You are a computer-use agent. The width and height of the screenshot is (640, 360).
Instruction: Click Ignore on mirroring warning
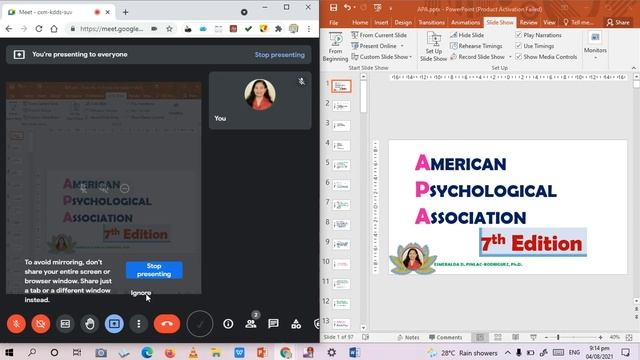[141, 293]
